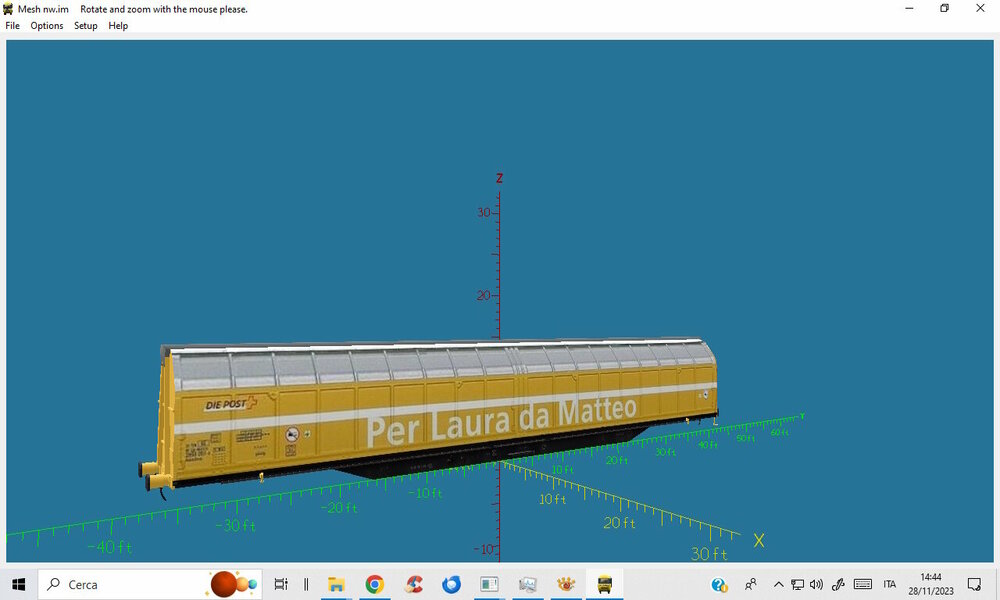
Task: Click the ITA language indicator
Action: (x=890, y=584)
